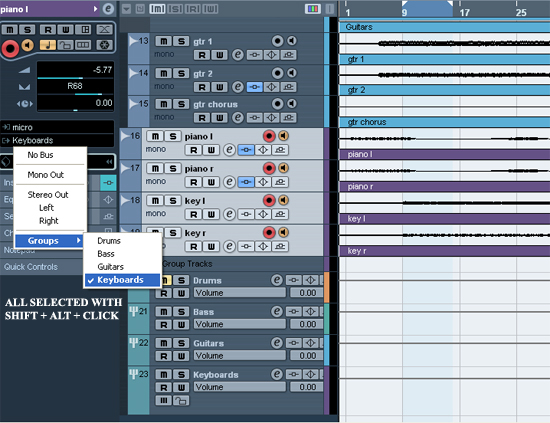This screenshot has width=550, height=423.
Task: Click gtr 2 insert state icon
Action: tap(254, 87)
